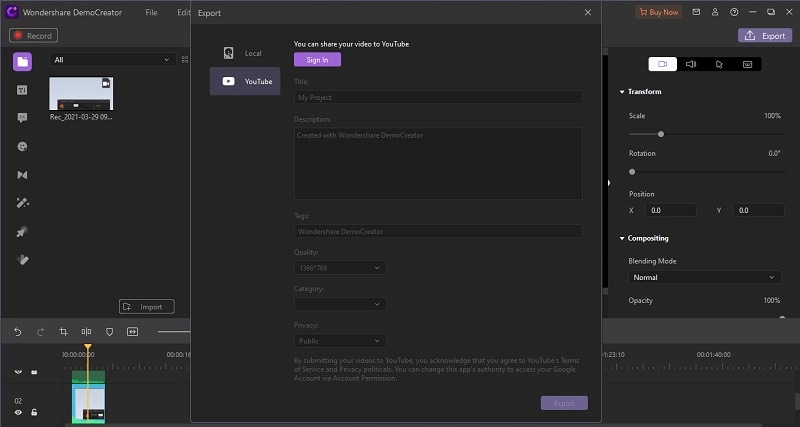The height and width of the screenshot is (427, 800).
Task: Collapse the Transform section
Action: point(622,92)
